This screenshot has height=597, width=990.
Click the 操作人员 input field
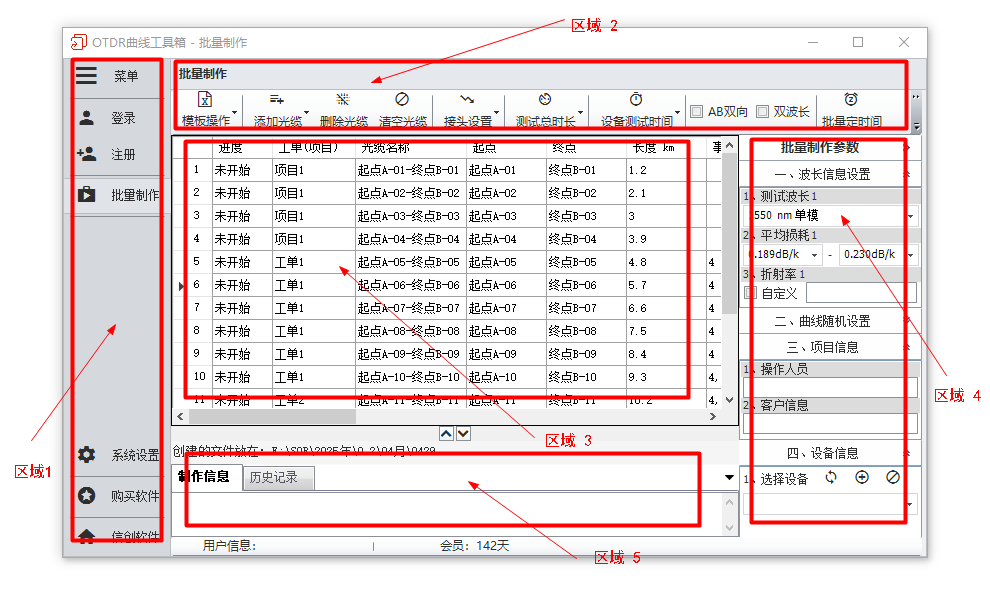pyautogui.click(x=829, y=387)
